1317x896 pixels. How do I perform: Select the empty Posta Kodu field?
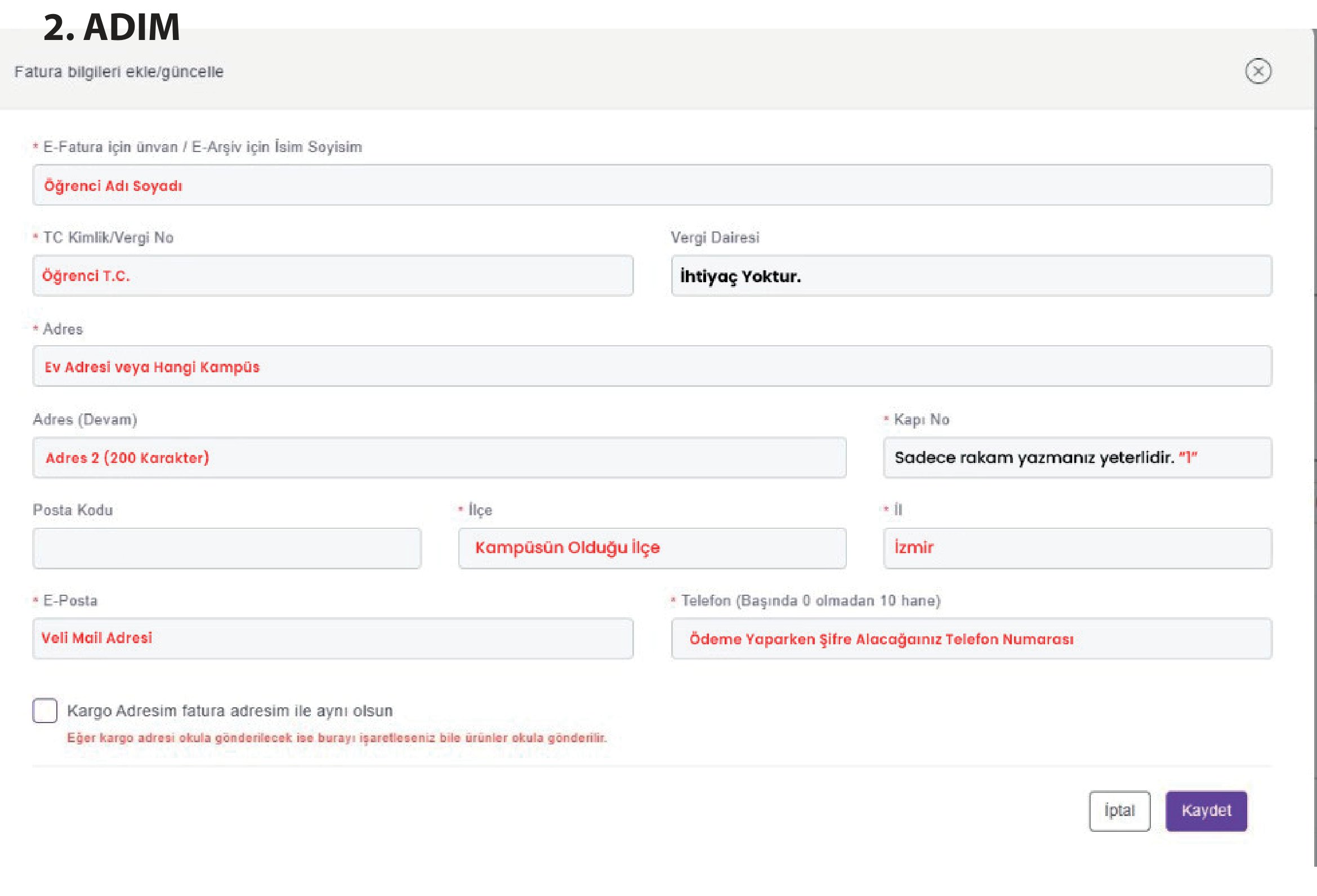pyautogui.click(x=227, y=548)
